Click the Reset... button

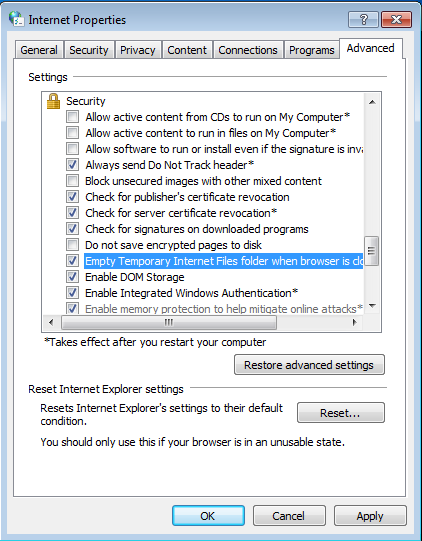pos(341,413)
